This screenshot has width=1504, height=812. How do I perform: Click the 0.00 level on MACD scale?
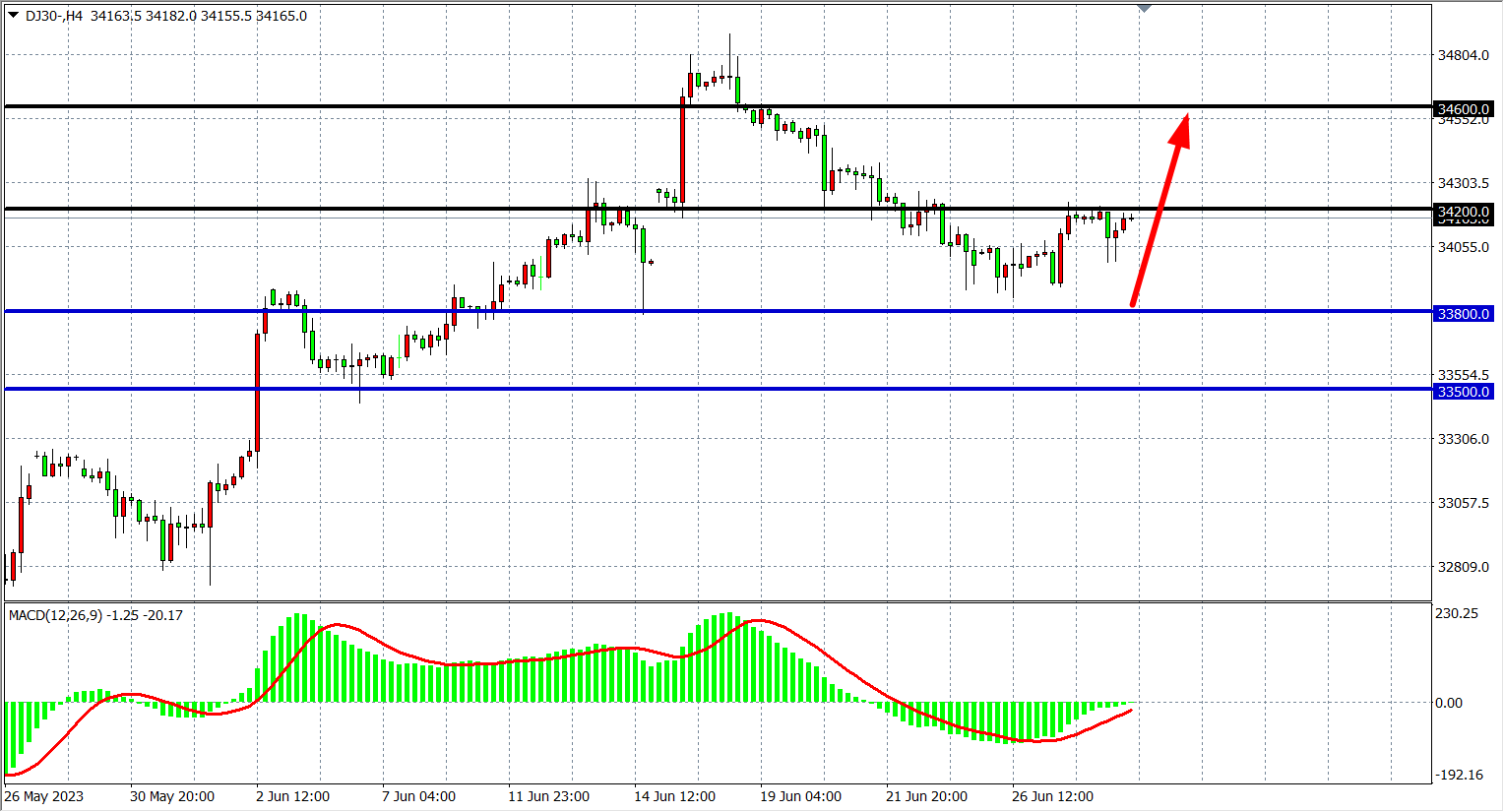pyautogui.click(x=1448, y=703)
